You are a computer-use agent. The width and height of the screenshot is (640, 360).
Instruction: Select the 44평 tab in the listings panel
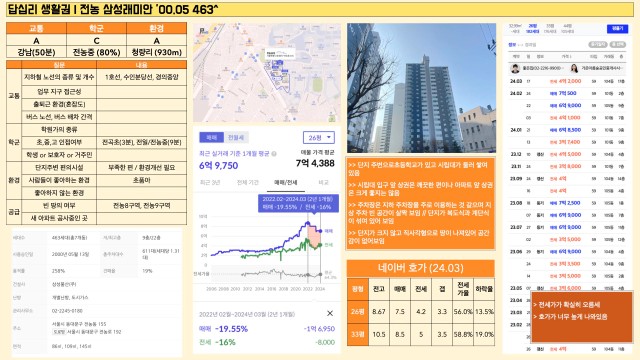coord(567,28)
